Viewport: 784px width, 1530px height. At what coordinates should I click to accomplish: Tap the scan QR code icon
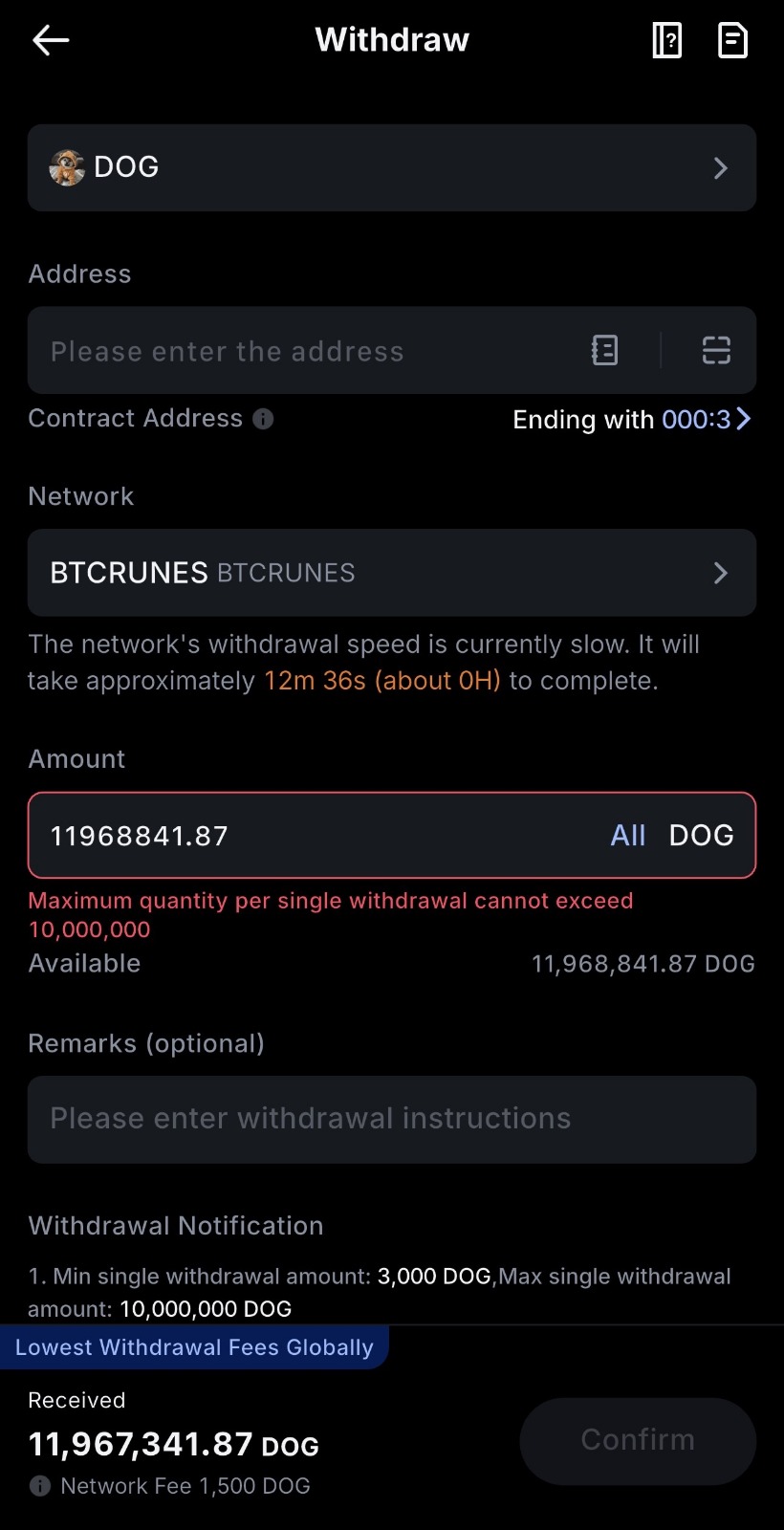point(716,351)
